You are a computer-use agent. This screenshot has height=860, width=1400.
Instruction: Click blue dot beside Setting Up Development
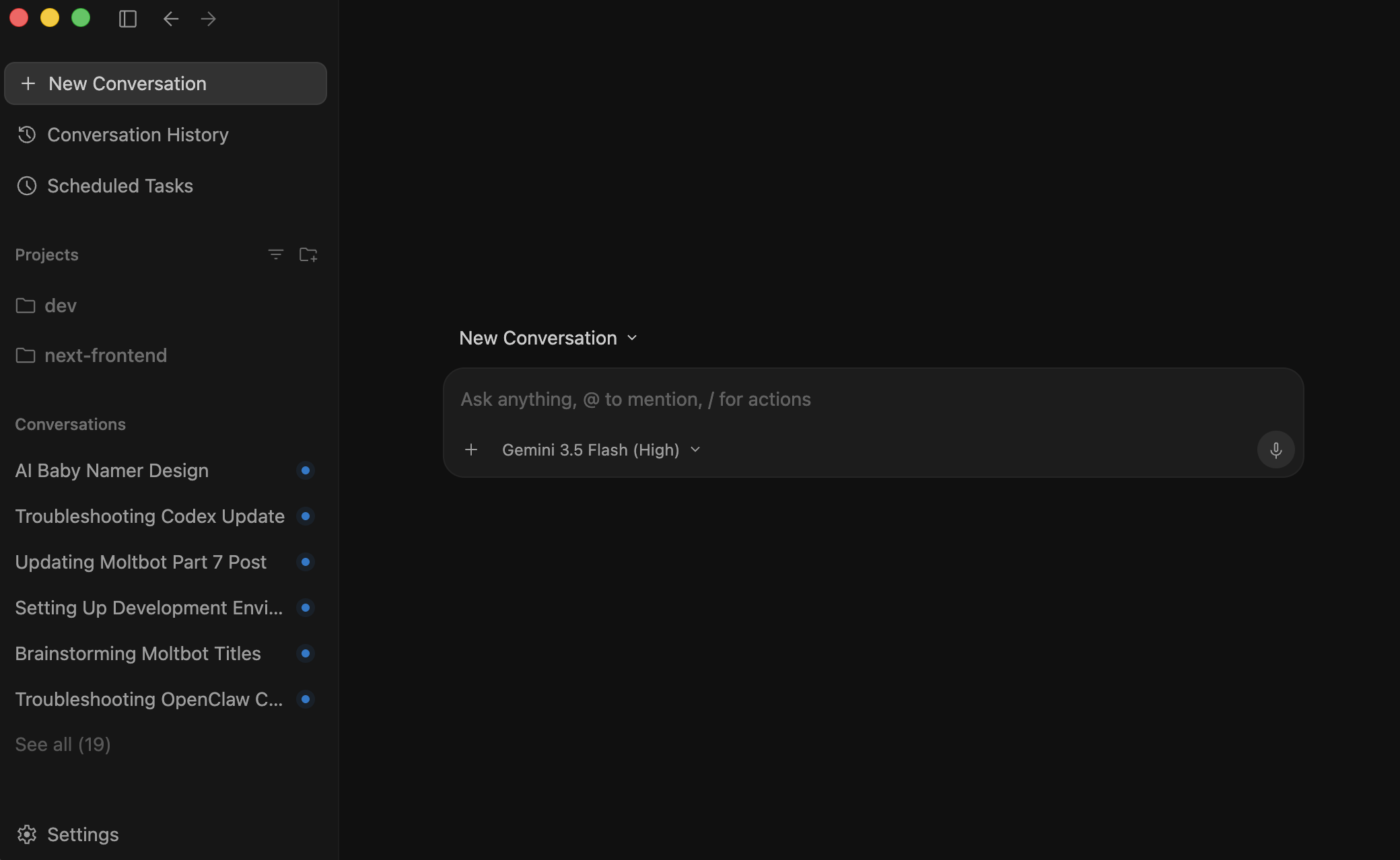coord(306,608)
